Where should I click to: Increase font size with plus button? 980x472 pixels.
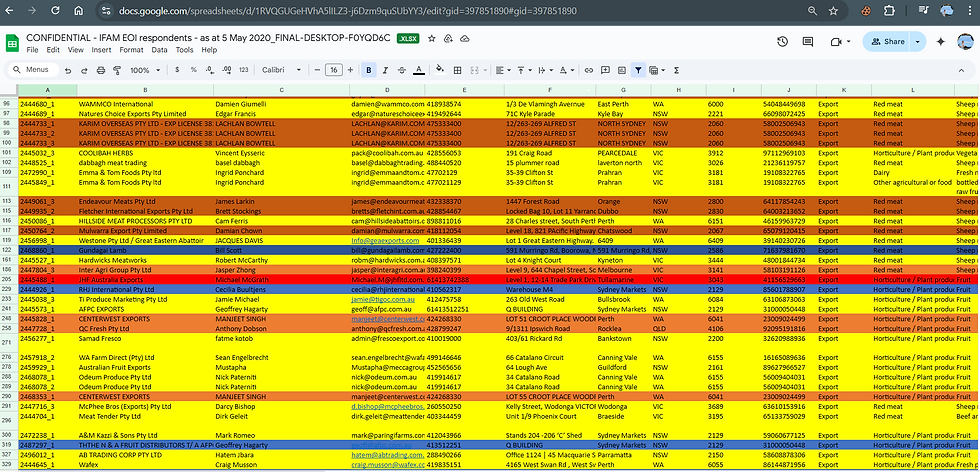(x=350, y=70)
